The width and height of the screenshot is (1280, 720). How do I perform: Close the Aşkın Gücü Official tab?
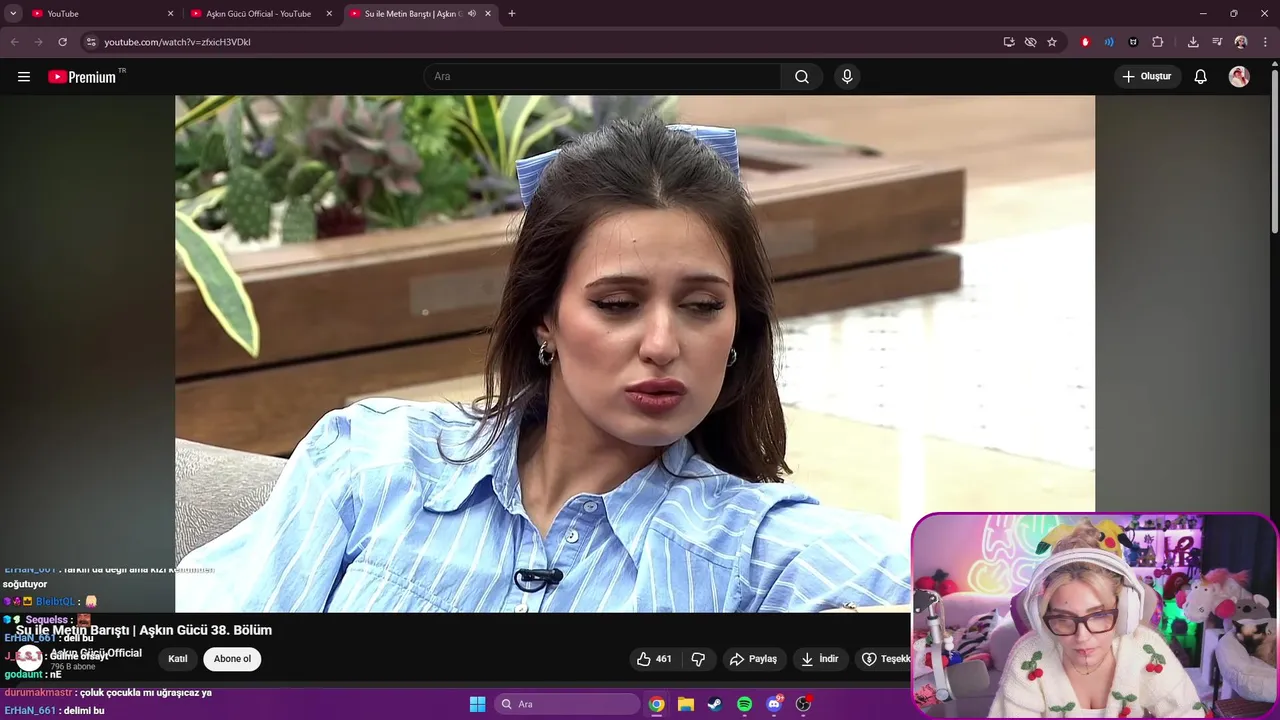click(x=329, y=14)
